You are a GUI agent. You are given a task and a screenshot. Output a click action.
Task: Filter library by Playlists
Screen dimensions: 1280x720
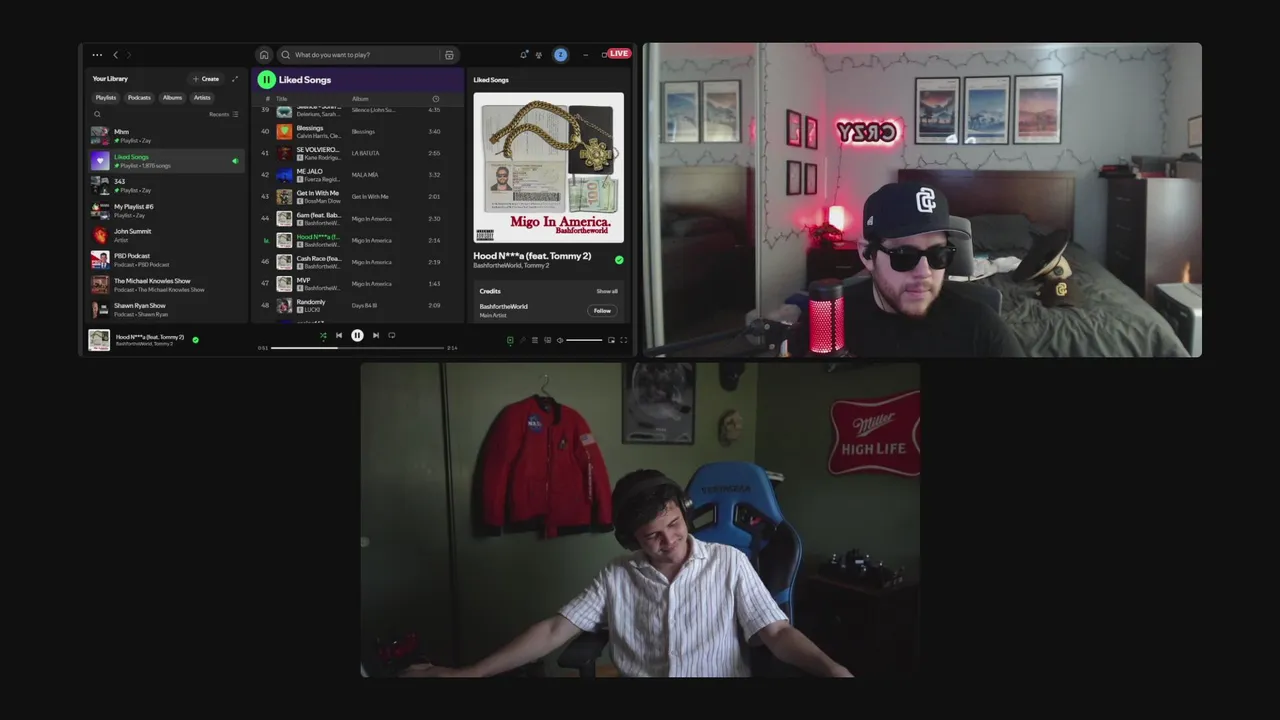[106, 98]
